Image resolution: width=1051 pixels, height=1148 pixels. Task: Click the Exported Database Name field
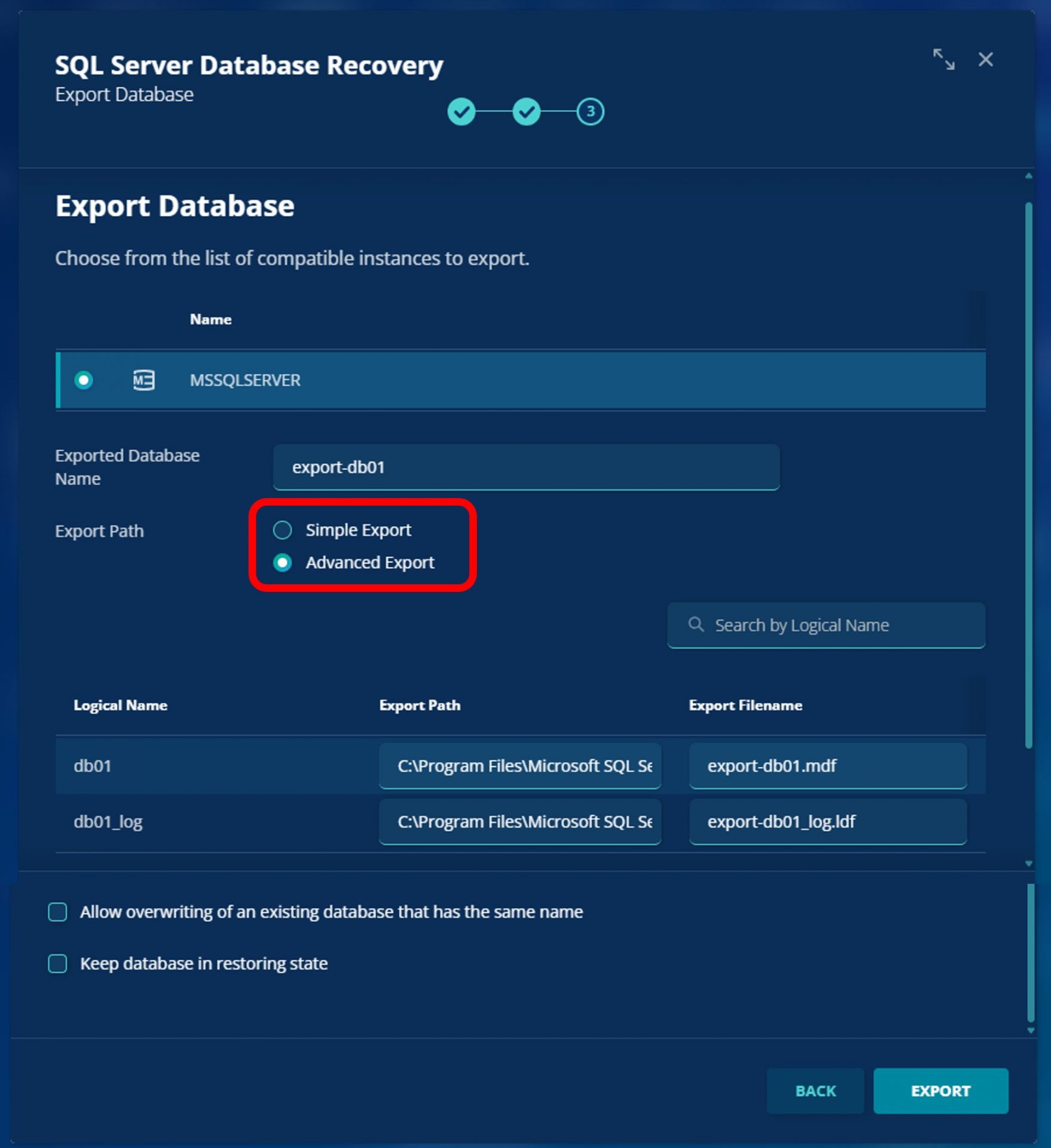pyautogui.click(x=526, y=467)
